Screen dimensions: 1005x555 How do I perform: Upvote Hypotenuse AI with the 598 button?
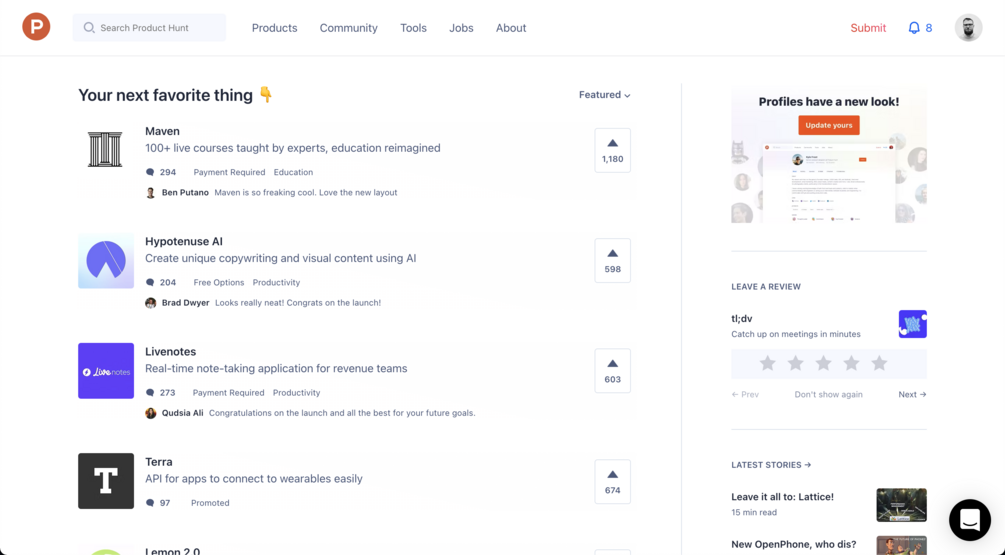click(x=612, y=260)
